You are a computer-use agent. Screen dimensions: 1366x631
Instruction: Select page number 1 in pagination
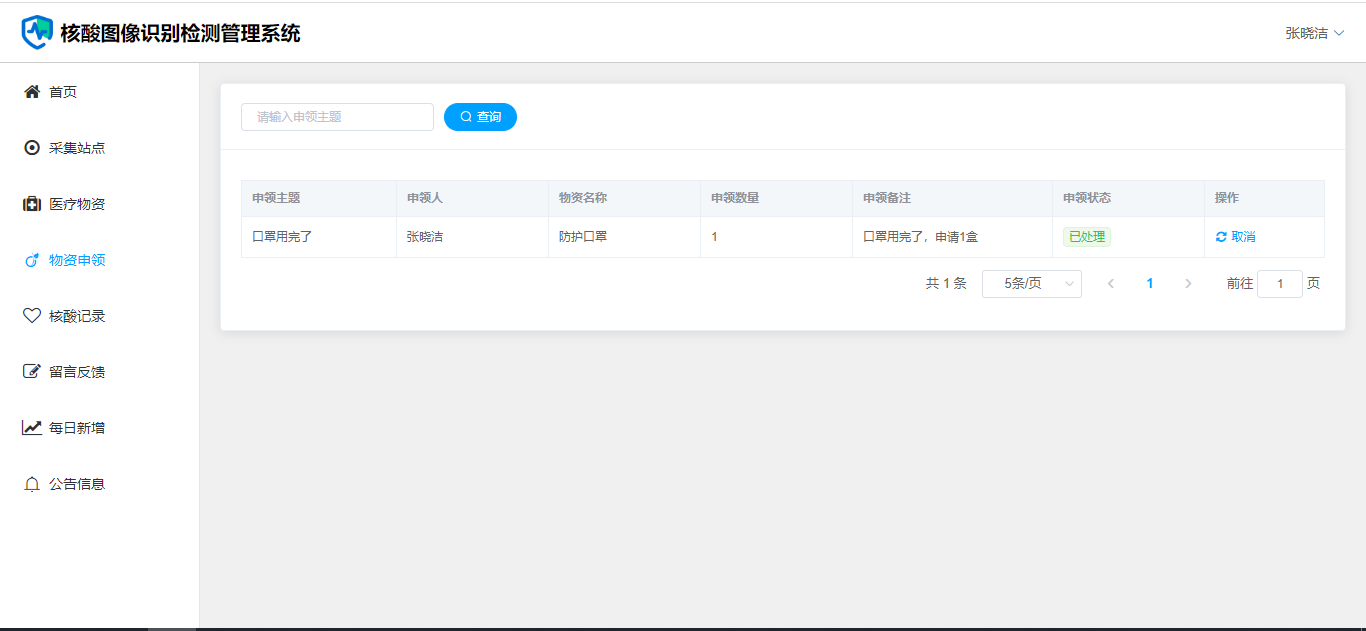1149,284
